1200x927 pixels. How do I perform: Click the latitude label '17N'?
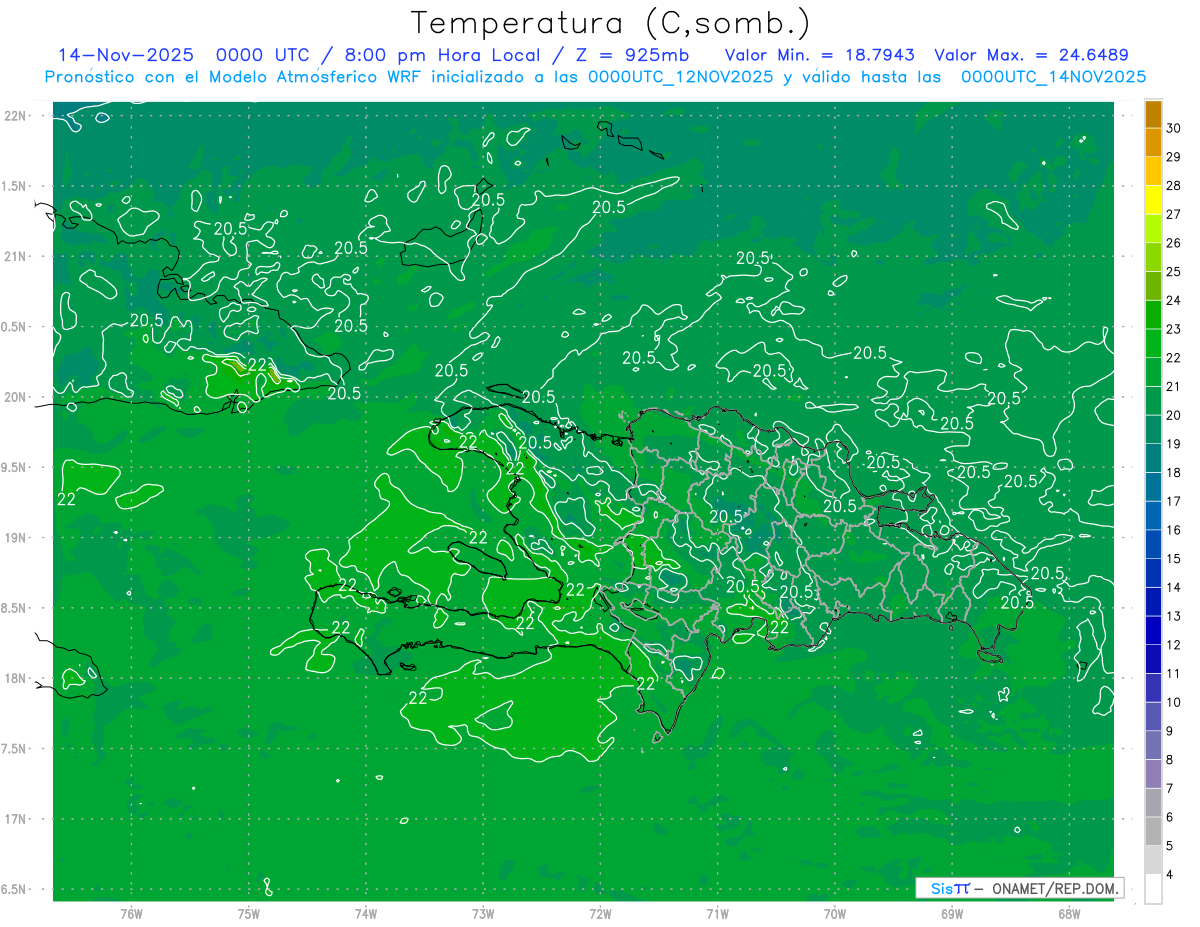(x=14, y=819)
